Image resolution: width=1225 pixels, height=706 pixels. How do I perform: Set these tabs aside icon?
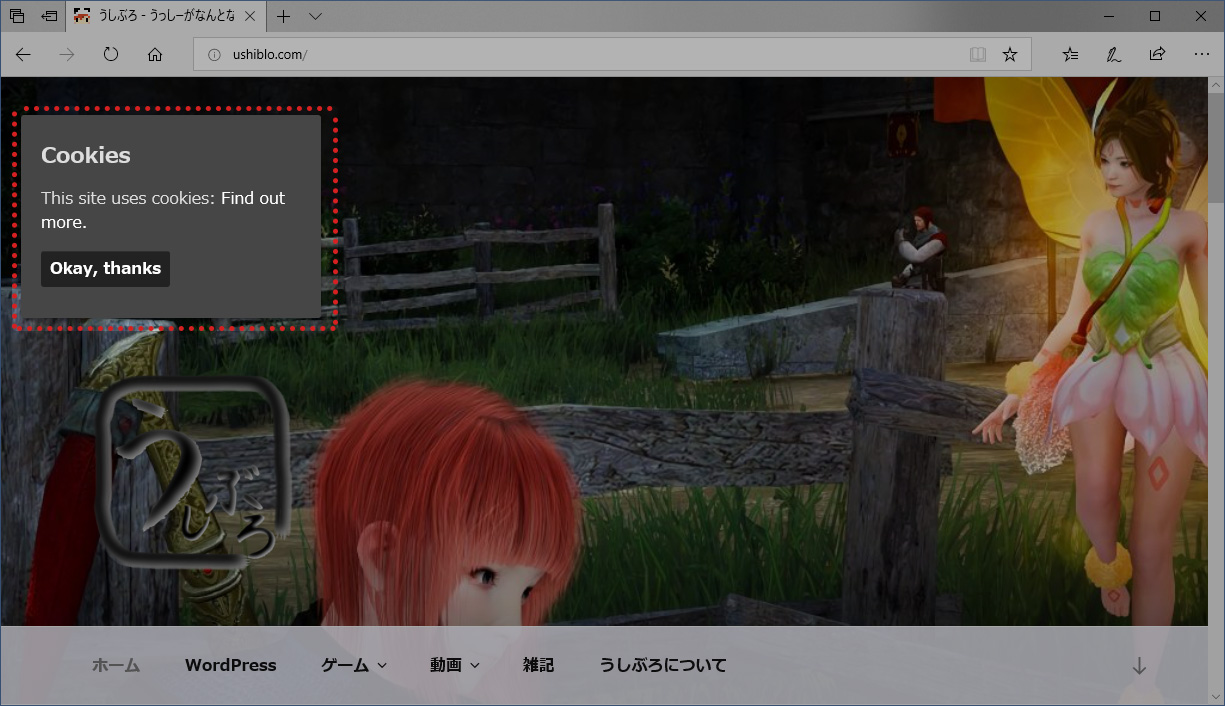[x=49, y=16]
